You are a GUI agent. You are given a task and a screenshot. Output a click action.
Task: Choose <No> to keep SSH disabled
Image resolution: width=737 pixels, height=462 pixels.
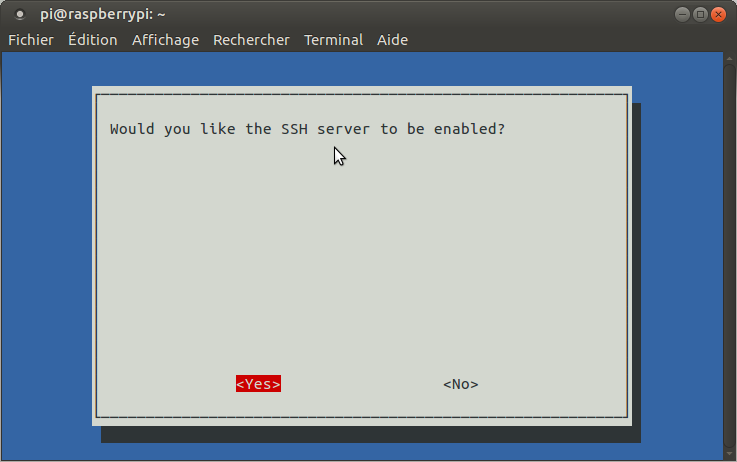tap(461, 384)
